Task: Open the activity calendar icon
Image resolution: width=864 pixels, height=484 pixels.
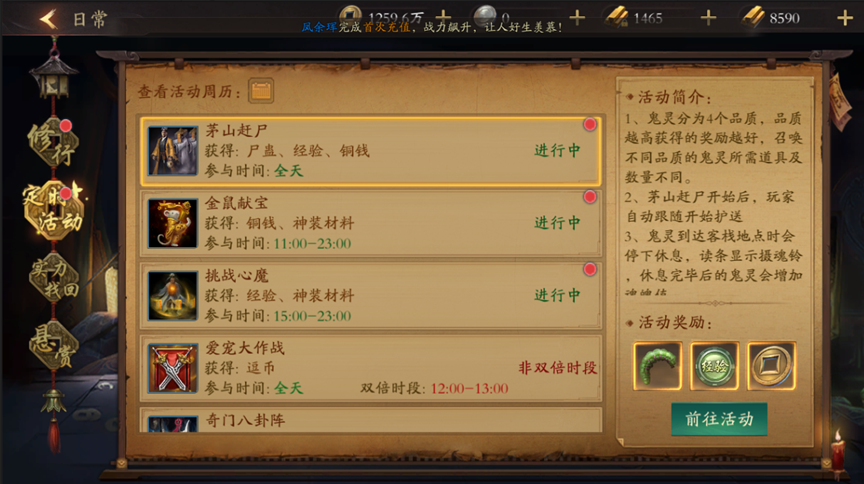Action: (x=261, y=91)
